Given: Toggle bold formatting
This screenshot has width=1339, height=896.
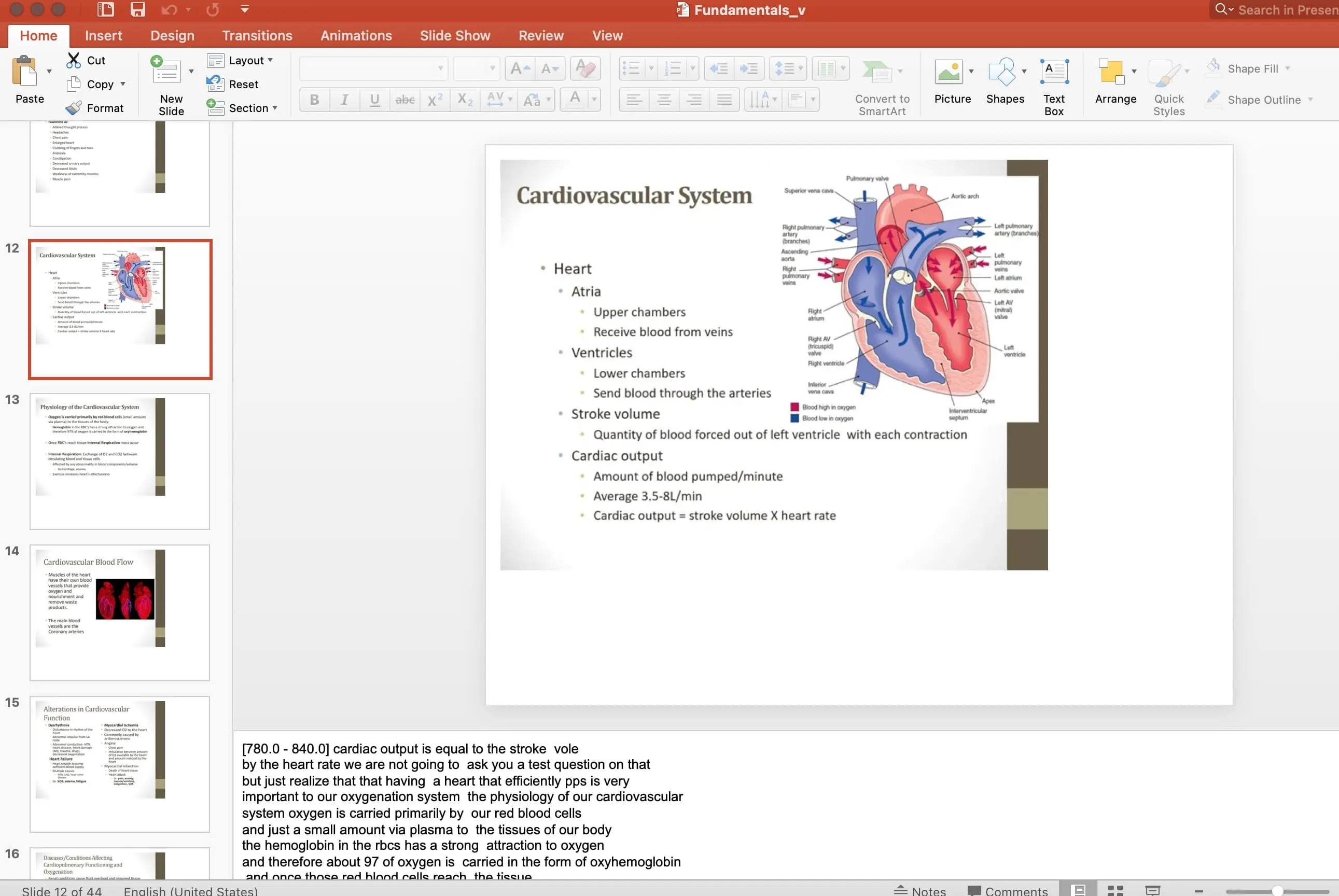Looking at the screenshot, I should click(x=314, y=100).
